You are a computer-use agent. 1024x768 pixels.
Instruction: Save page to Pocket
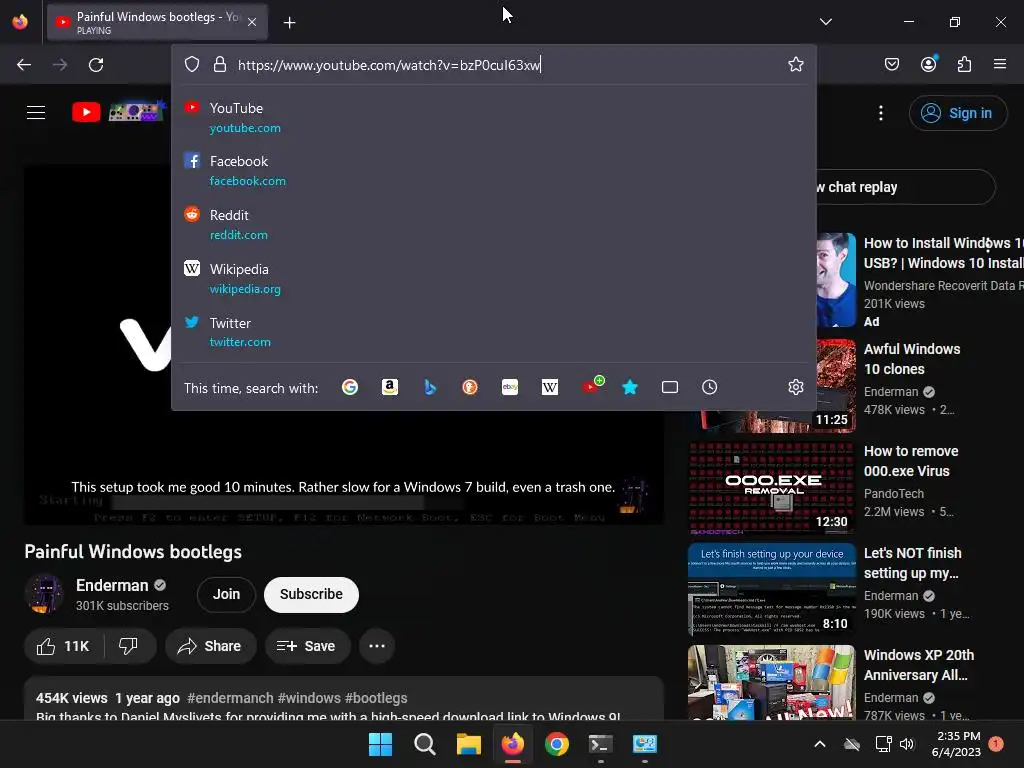892,64
